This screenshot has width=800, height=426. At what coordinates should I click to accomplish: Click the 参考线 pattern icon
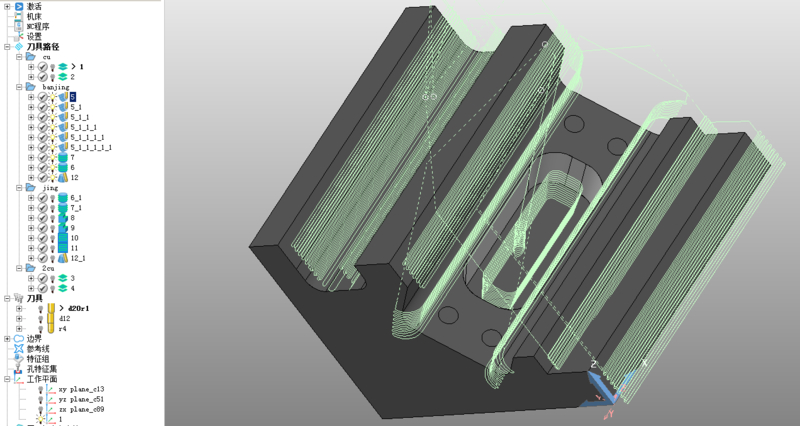[19, 348]
